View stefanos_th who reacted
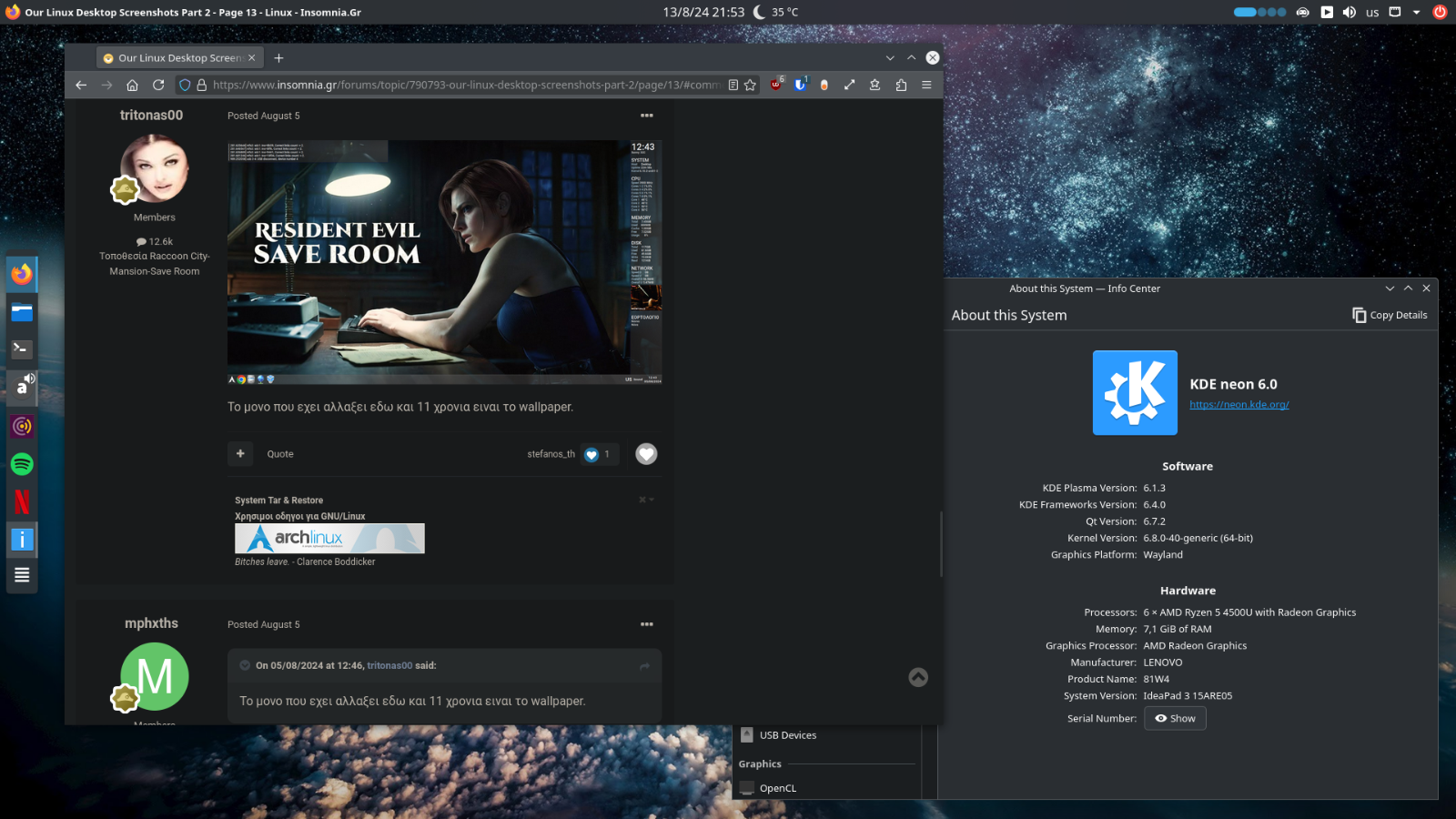Viewport: 1456px width, 819px height. pos(551,454)
